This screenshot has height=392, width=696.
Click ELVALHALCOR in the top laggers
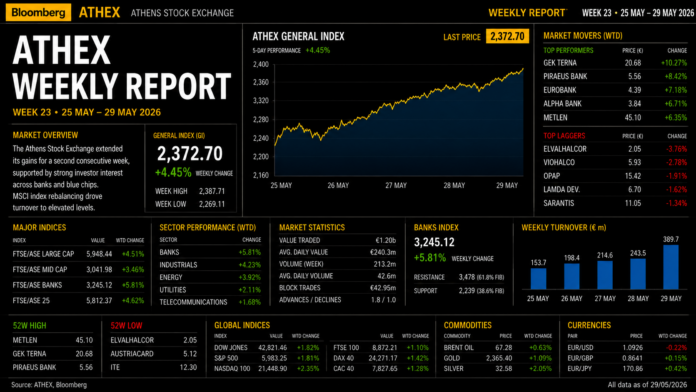(615, 149)
